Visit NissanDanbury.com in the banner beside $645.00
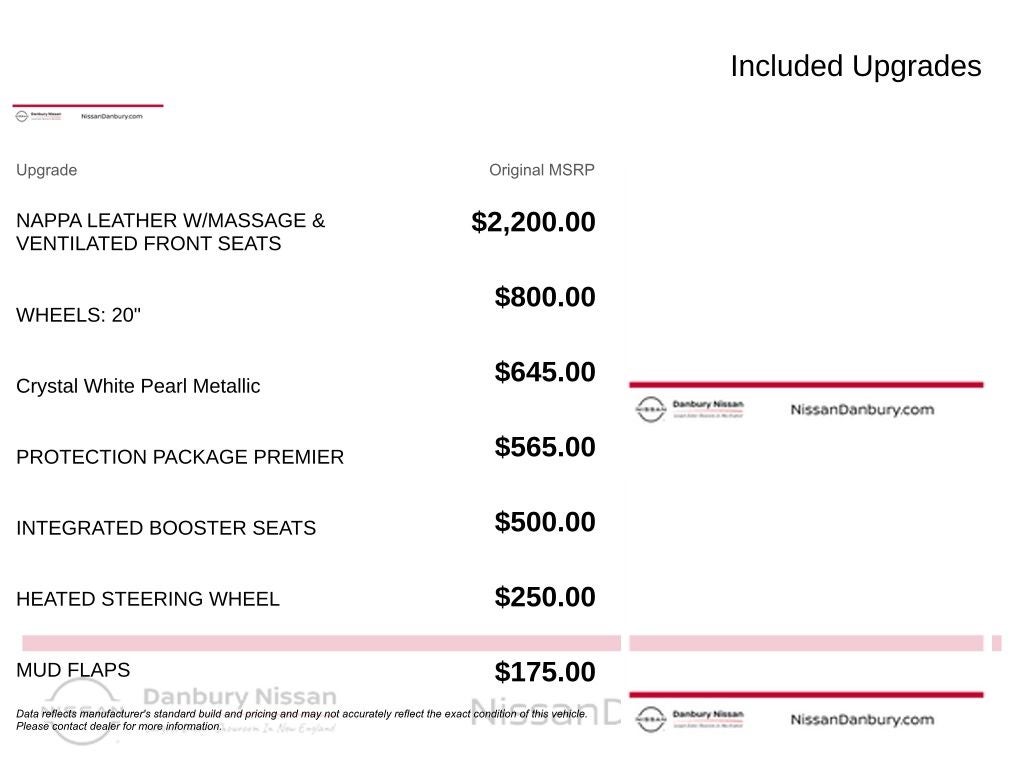Viewport: 1024px width, 768px height. (x=861, y=409)
